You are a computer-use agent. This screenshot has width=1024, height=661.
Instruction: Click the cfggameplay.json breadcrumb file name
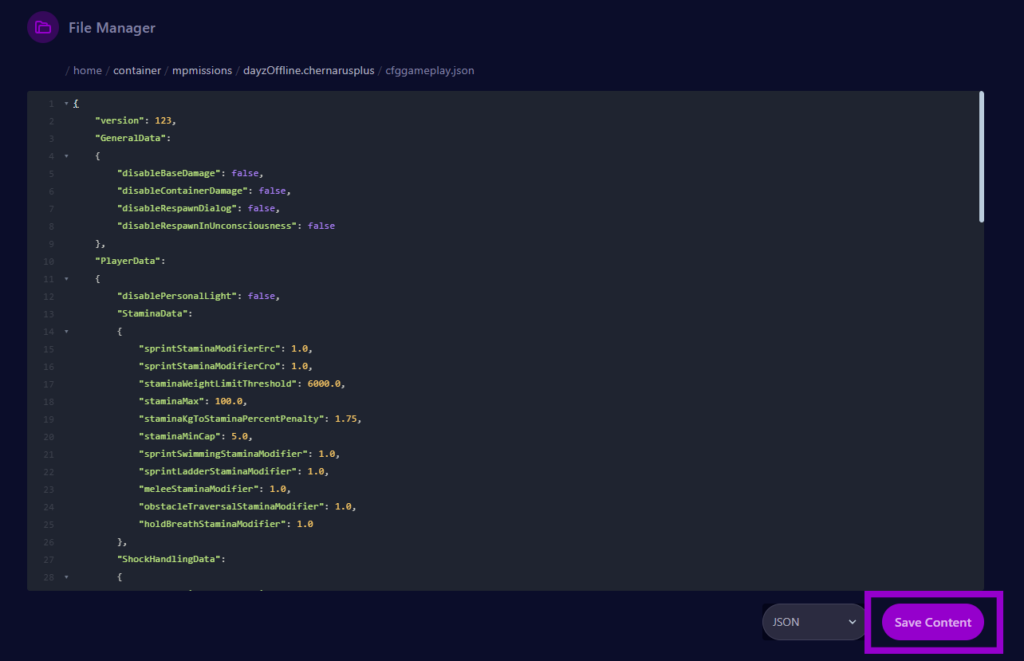click(432, 71)
